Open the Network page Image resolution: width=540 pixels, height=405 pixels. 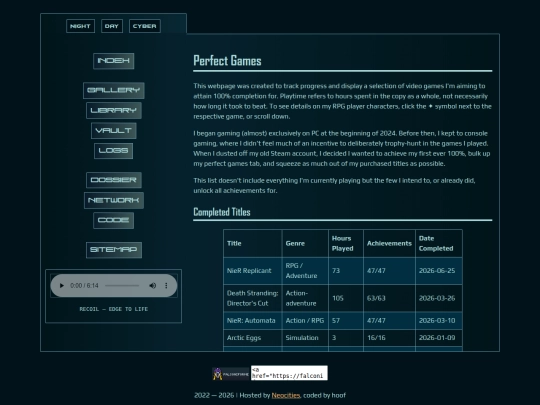pos(114,200)
